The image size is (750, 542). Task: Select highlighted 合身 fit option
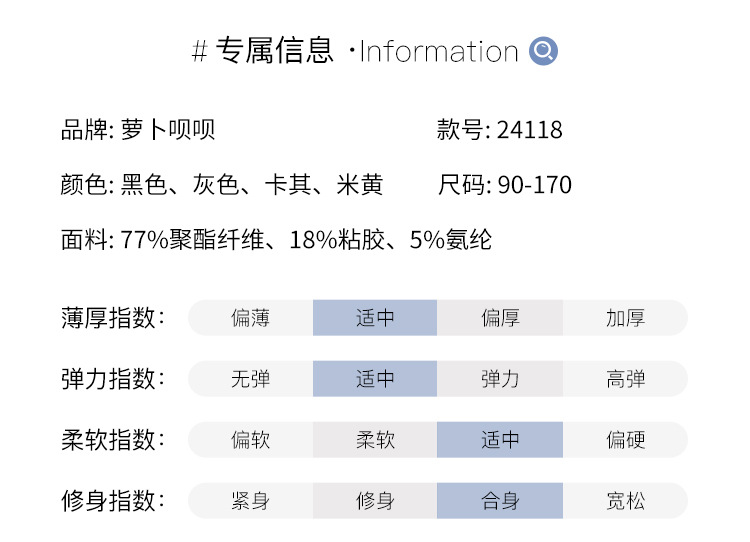point(500,501)
